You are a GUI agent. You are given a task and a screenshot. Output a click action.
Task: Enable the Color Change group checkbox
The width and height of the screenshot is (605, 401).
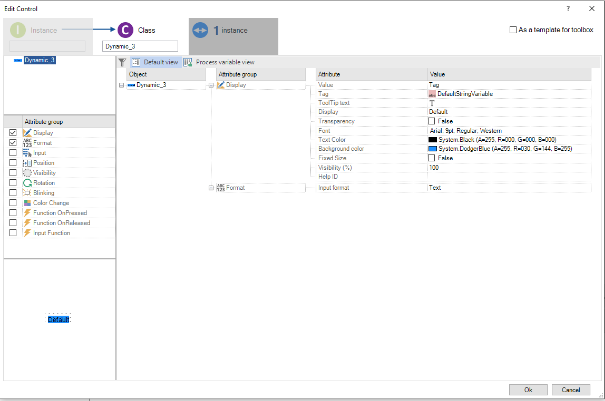tap(13, 203)
